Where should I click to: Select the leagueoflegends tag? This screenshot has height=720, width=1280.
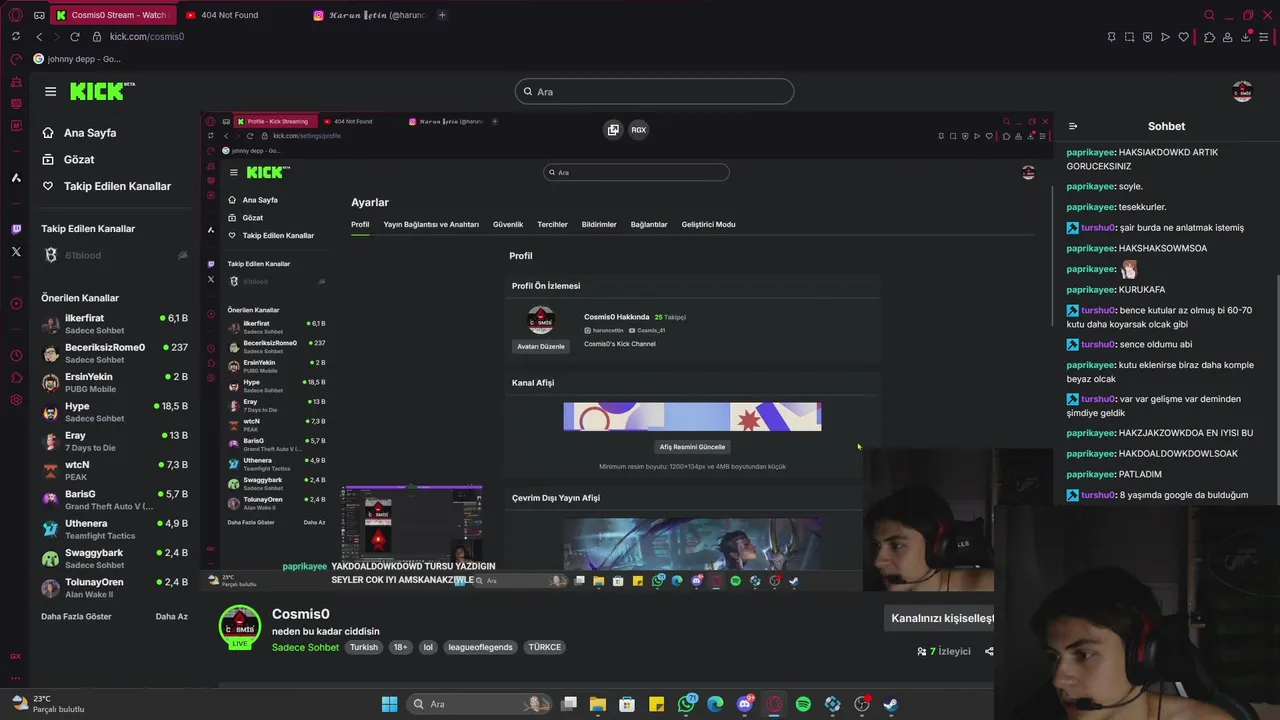(480, 647)
